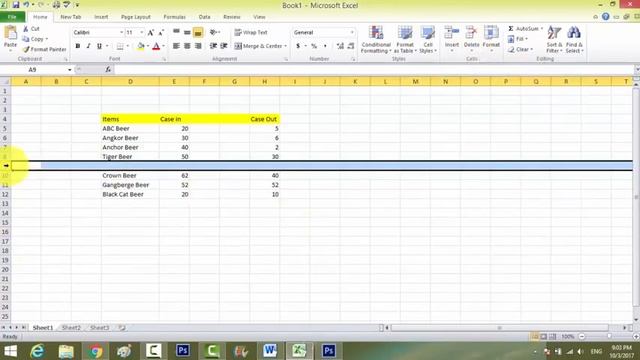Screen dimensions: 640x360
Task: Open the Sheet2 worksheet tab
Action: pos(71,328)
